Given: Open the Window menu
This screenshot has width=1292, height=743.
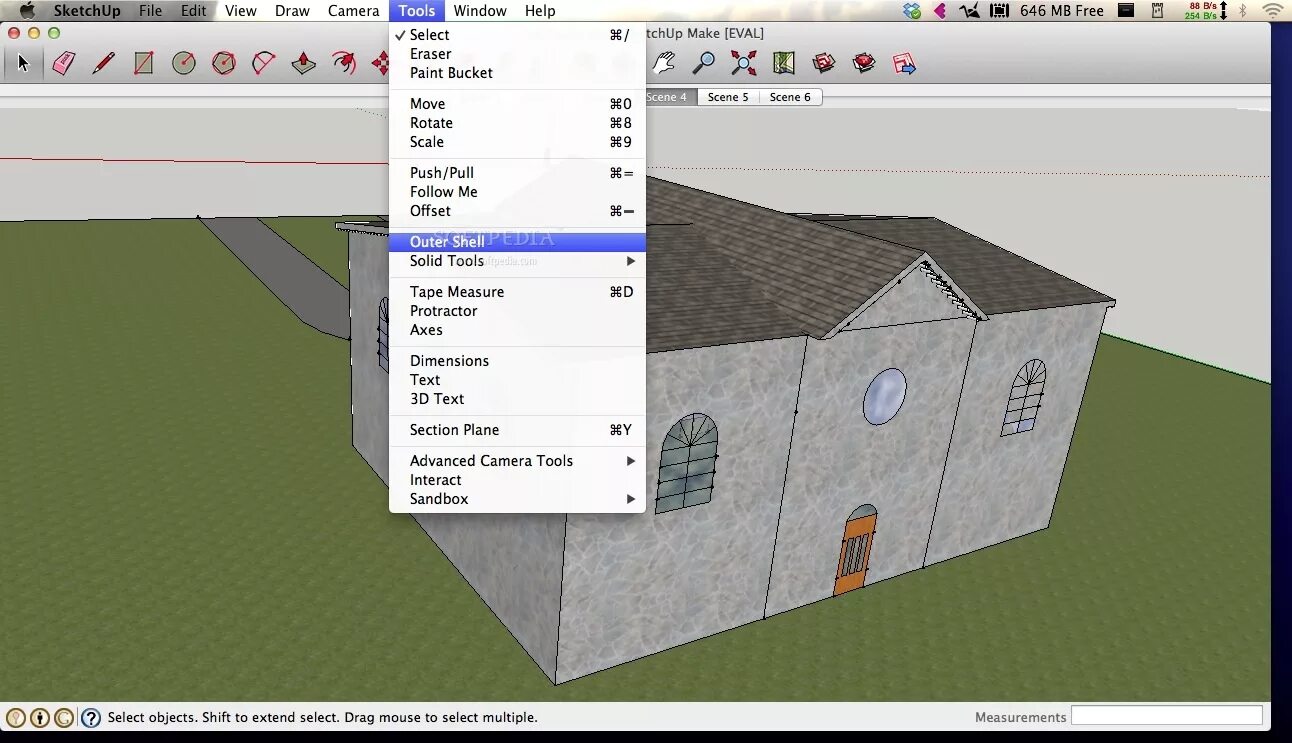Looking at the screenshot, I should click(480, 11).
